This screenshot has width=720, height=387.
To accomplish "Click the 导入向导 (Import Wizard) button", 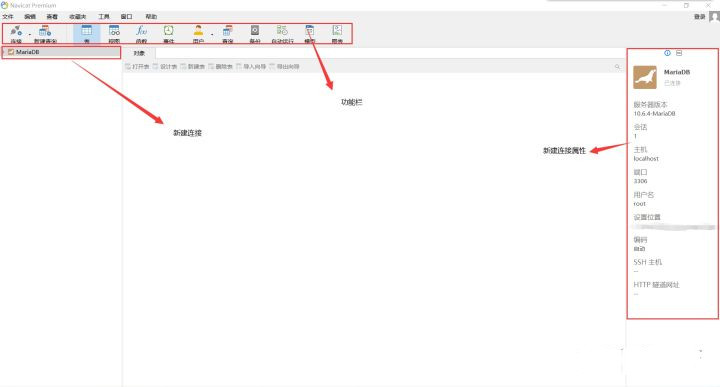I will (x=251, y=67).
